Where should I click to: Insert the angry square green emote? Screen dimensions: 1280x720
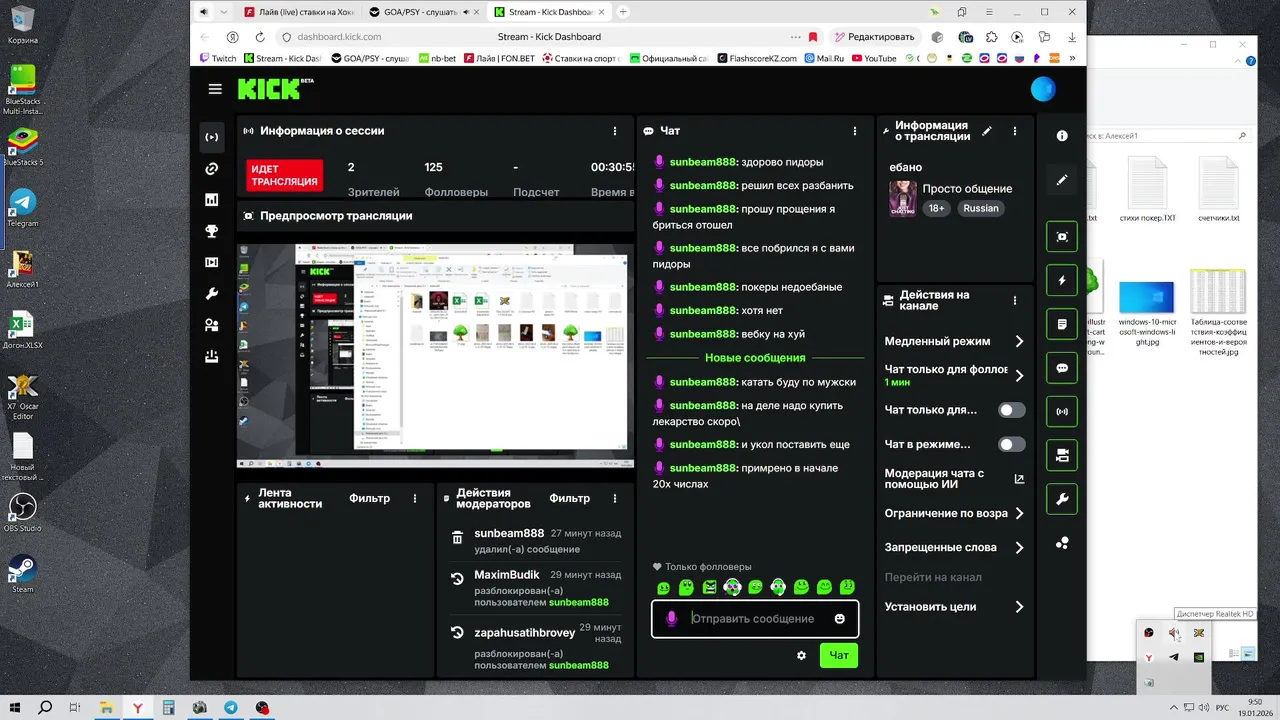(710, 587)
